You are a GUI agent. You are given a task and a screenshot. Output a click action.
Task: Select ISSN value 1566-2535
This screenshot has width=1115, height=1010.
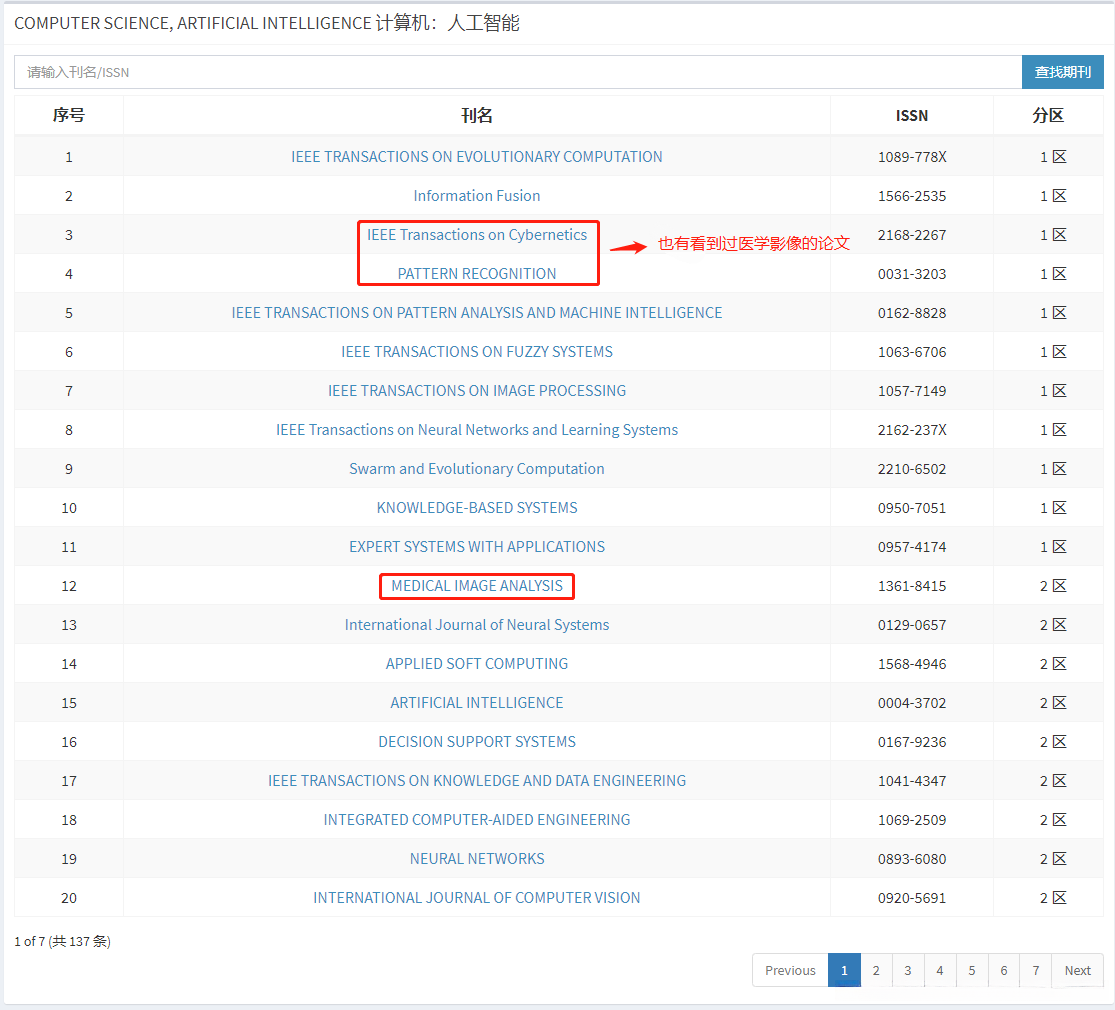[912, 196]
